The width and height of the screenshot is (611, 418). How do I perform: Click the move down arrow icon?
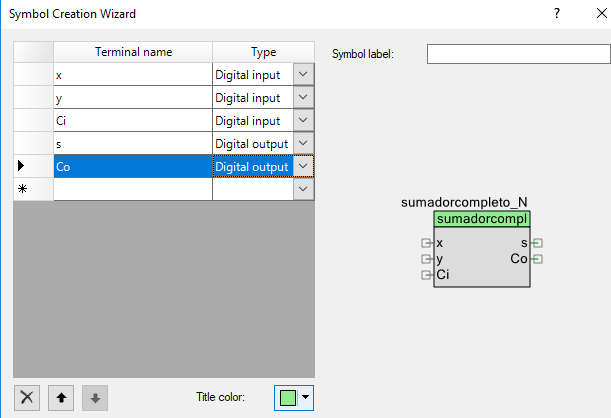coord(94,397)
